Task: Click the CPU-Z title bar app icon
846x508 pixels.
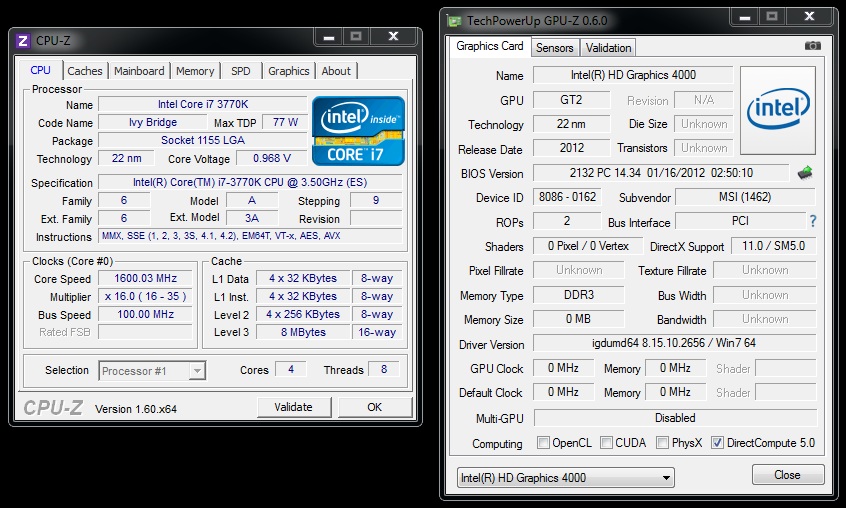Action: coord(23,40)
